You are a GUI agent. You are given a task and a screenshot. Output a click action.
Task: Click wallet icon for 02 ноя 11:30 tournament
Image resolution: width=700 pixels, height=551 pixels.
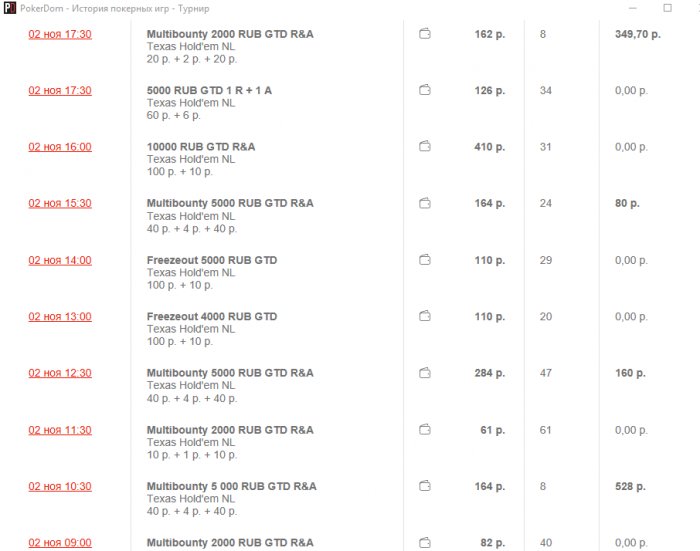tap(424, 430)
